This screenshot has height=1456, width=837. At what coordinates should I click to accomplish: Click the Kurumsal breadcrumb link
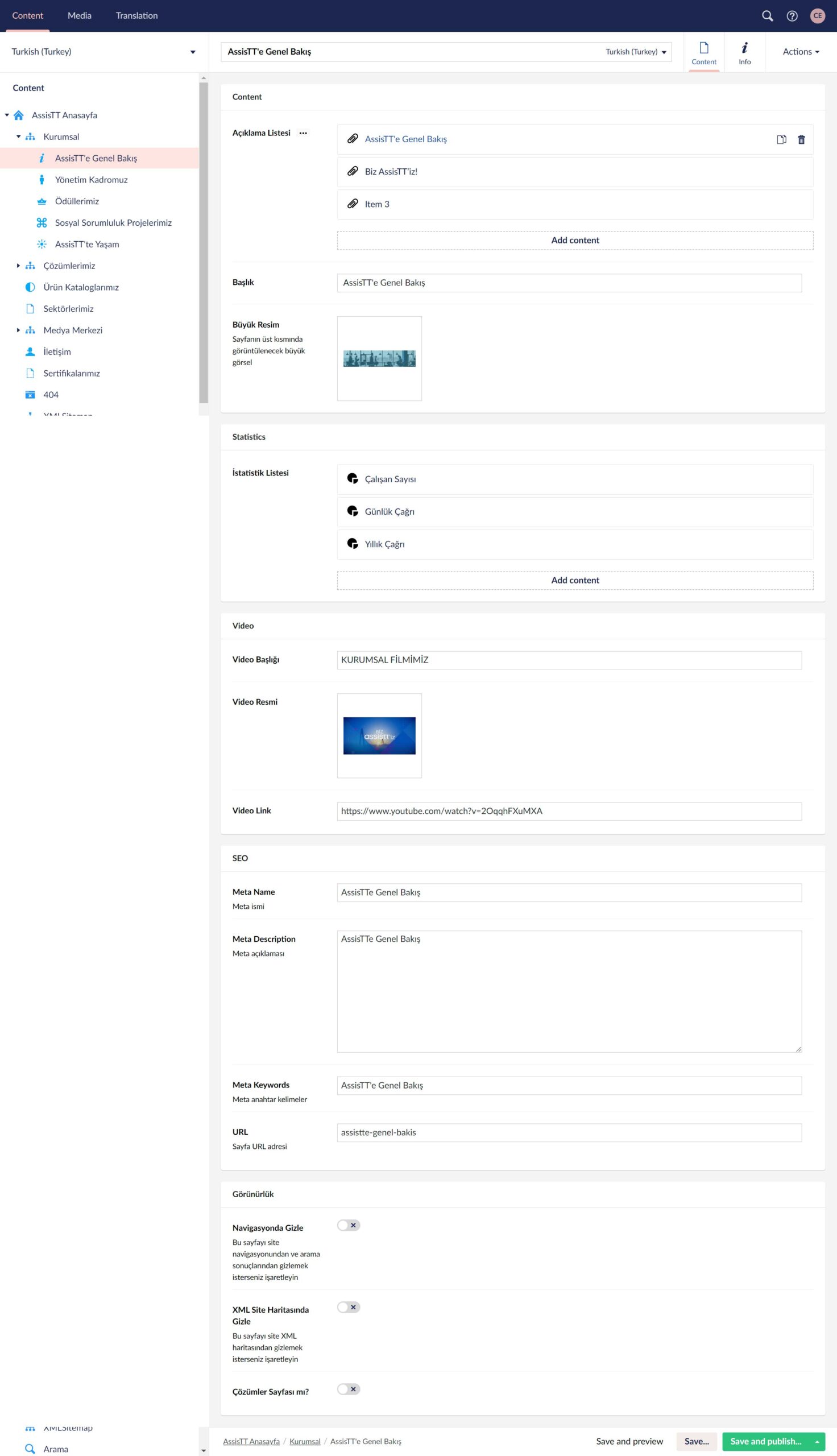pyautogui.click(x=305, y=1441)
